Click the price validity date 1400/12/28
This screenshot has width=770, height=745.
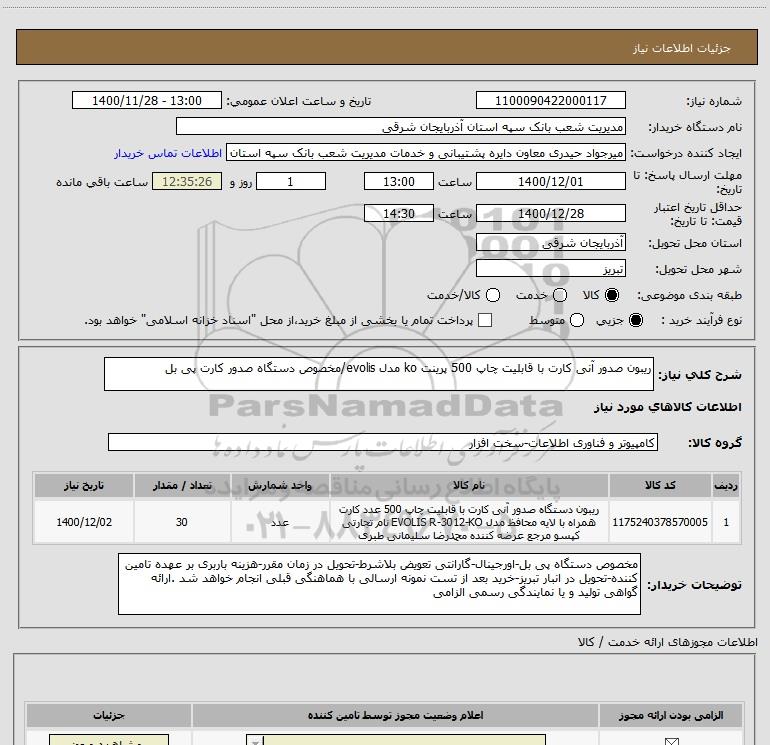tap(550, 213)
